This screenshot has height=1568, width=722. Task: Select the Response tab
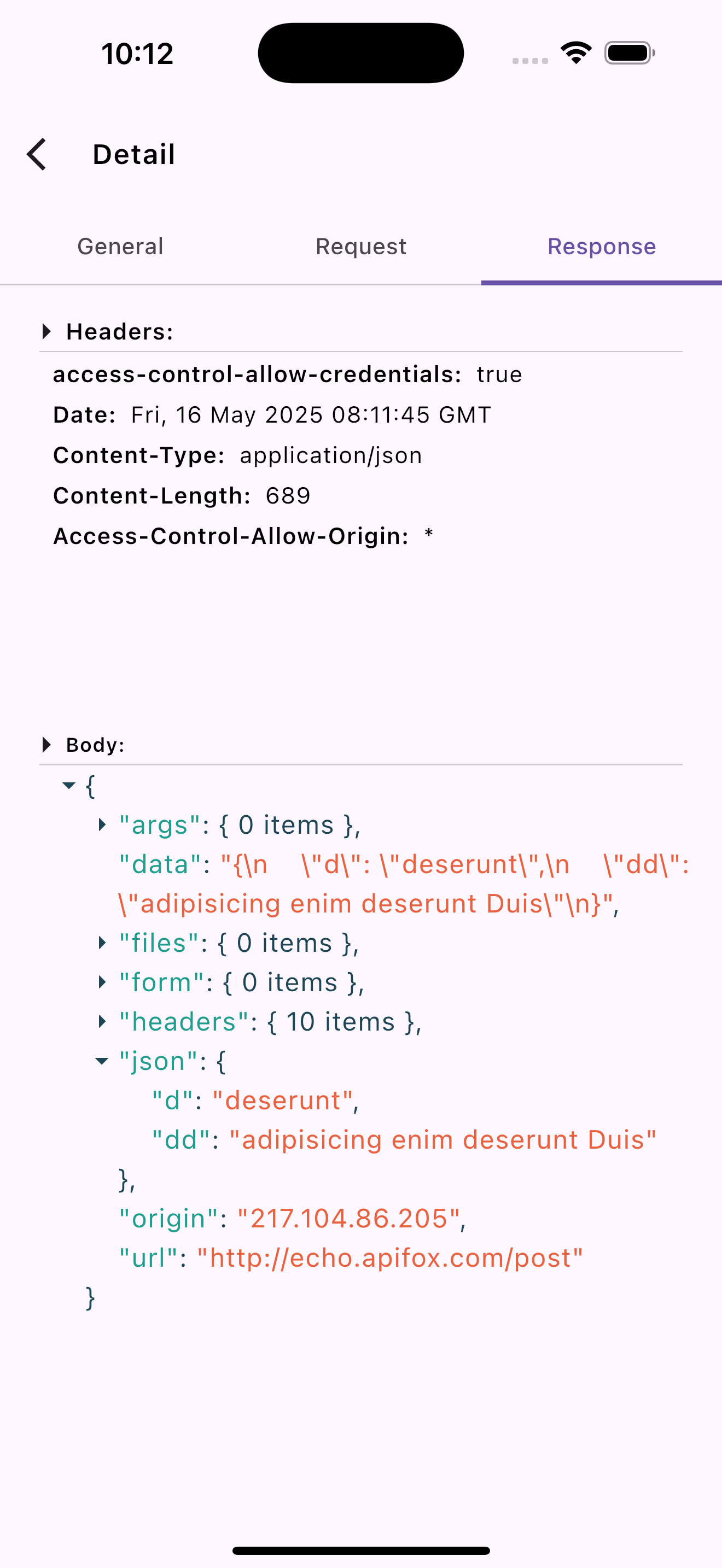pyautogui.click(x=602, y=247)
